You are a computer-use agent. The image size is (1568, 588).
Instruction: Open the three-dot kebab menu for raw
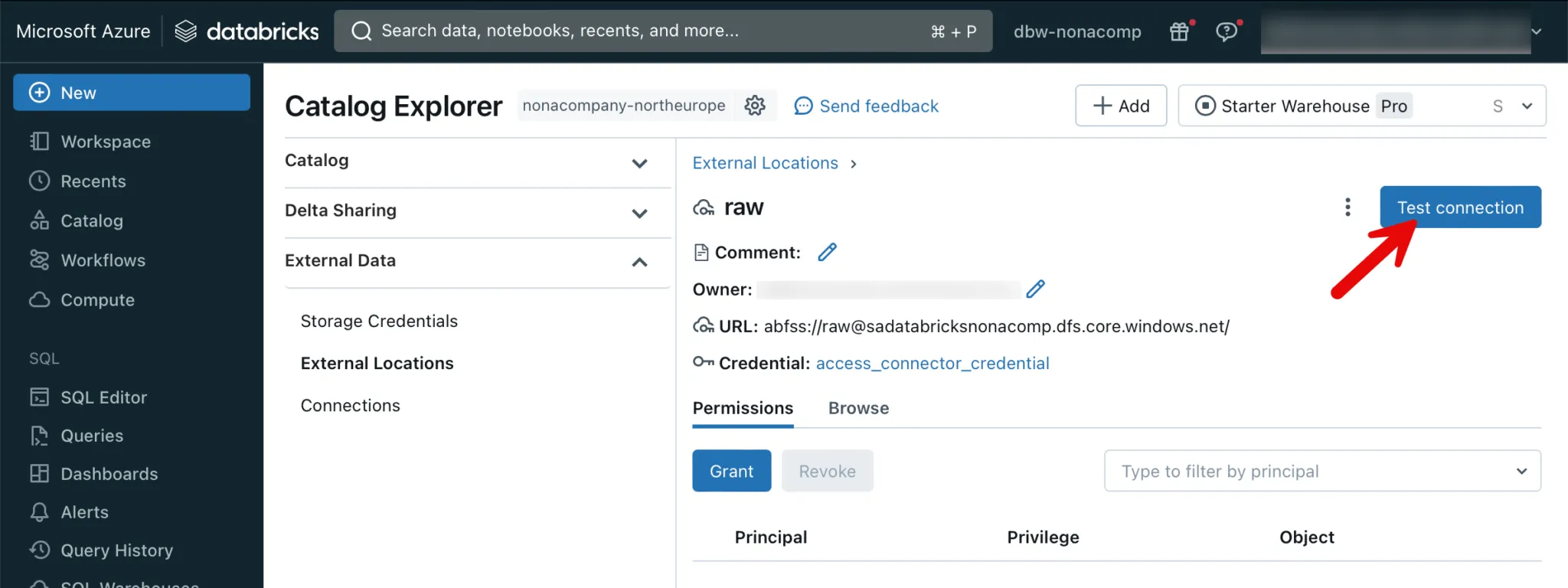point(1347,207)
